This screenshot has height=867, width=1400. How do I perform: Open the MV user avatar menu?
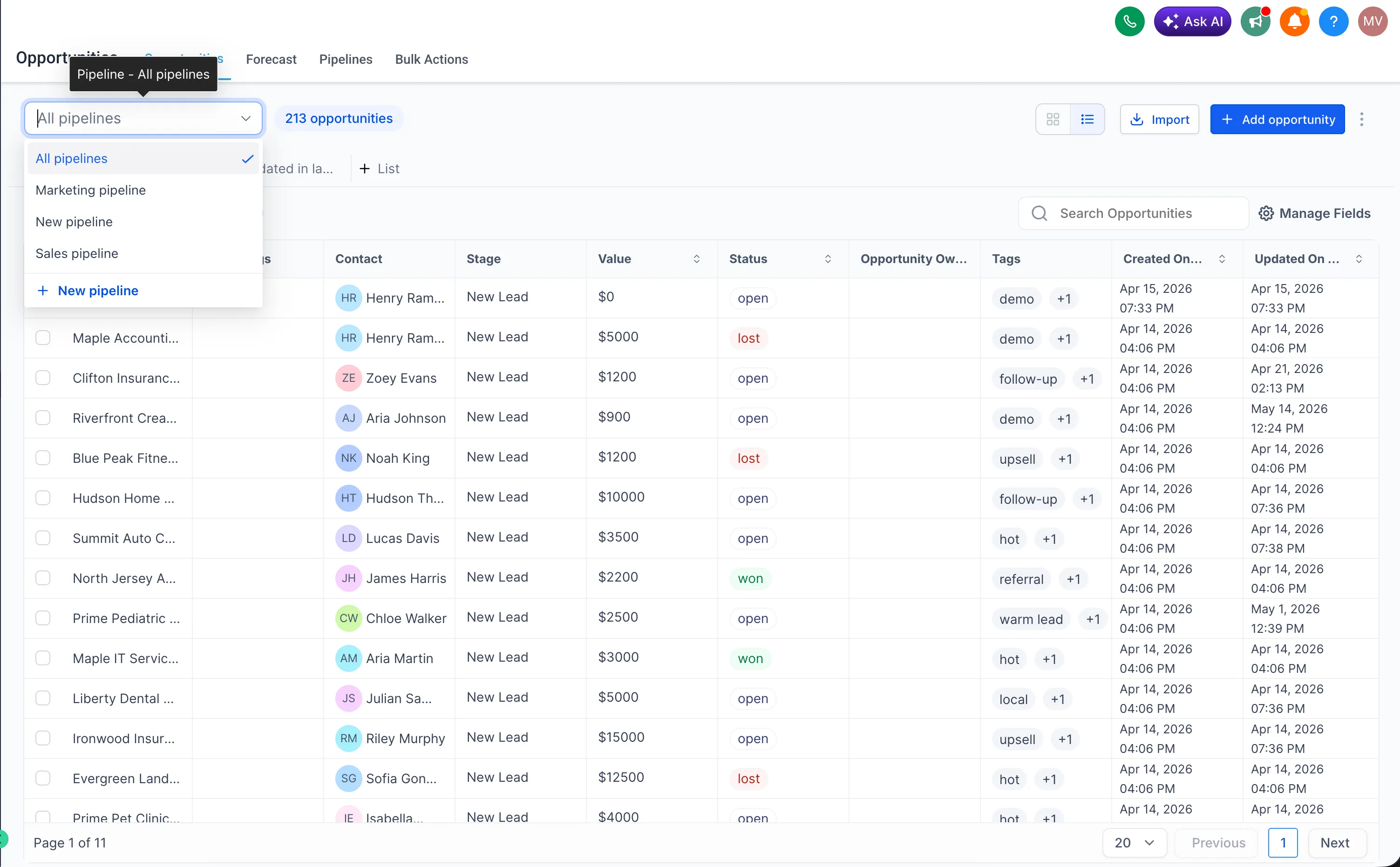(x=1373, y=22)
